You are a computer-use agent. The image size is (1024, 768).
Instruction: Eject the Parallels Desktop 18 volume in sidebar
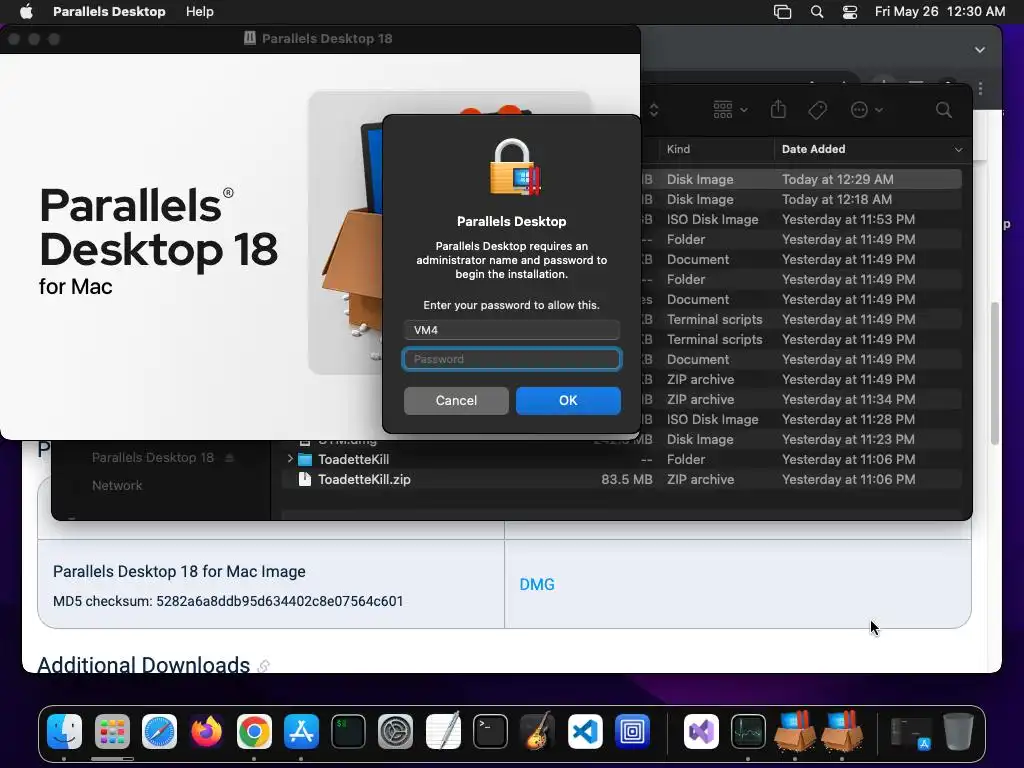tap(229, 458)
